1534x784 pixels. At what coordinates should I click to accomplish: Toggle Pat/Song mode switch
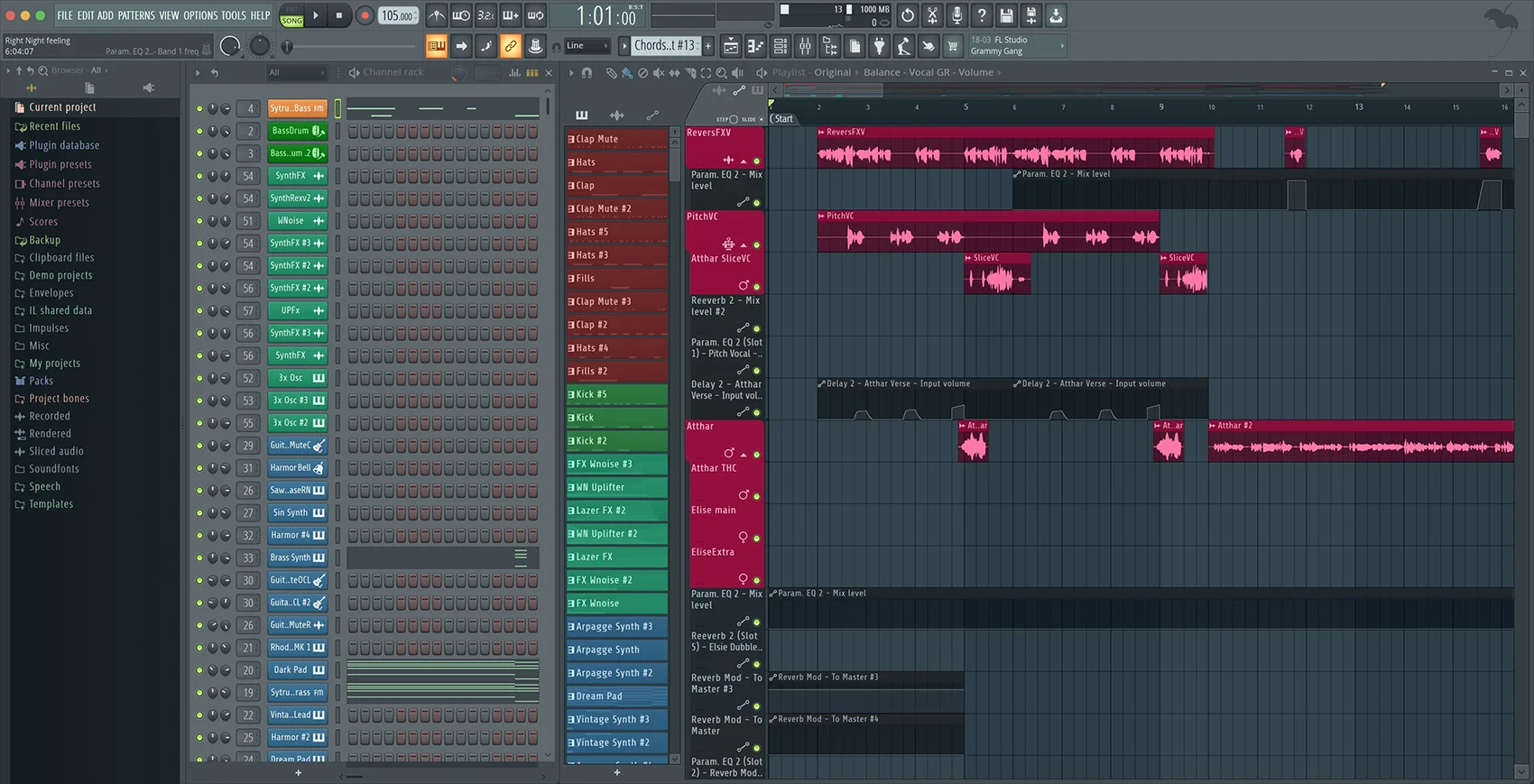[291, 16]
